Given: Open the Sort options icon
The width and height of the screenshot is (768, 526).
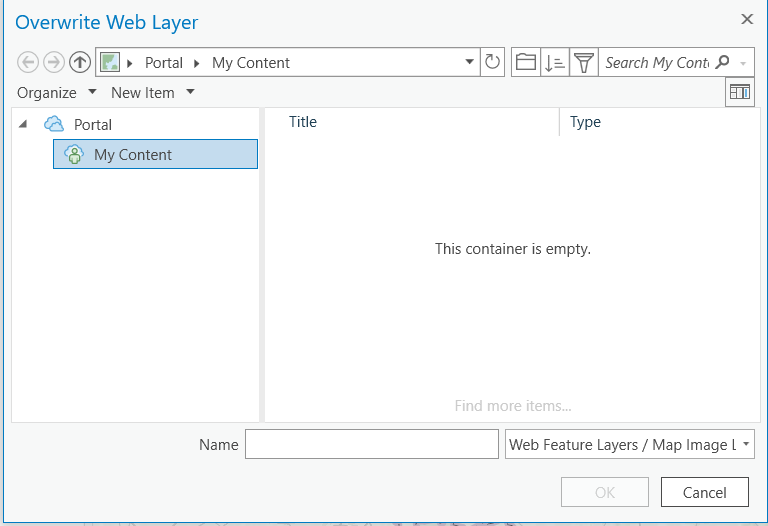Looking at the screenshot, I should coord(555,62).
